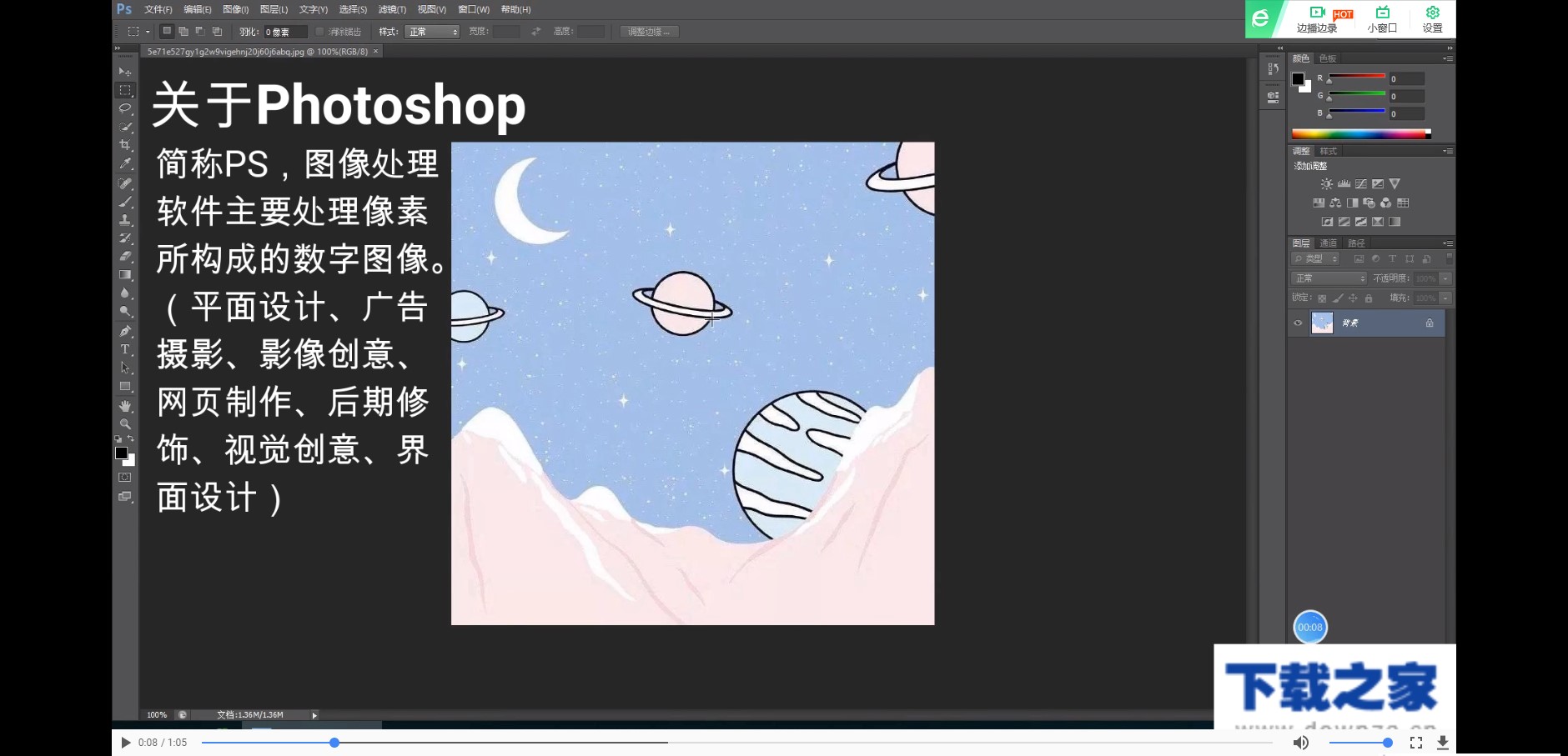Open the Layers panel flyout menu
The height and width of the screenshot is (756, 1568).
1448,243
